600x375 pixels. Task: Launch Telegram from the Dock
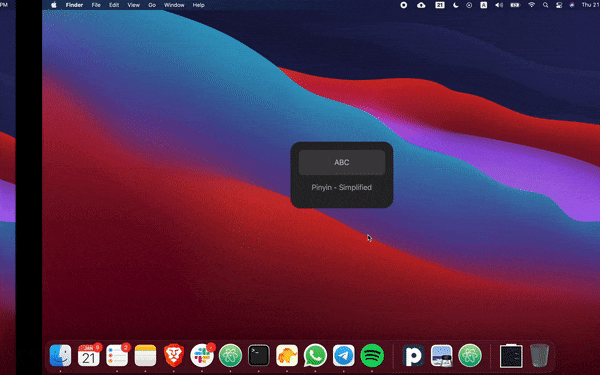pos(344,355)
